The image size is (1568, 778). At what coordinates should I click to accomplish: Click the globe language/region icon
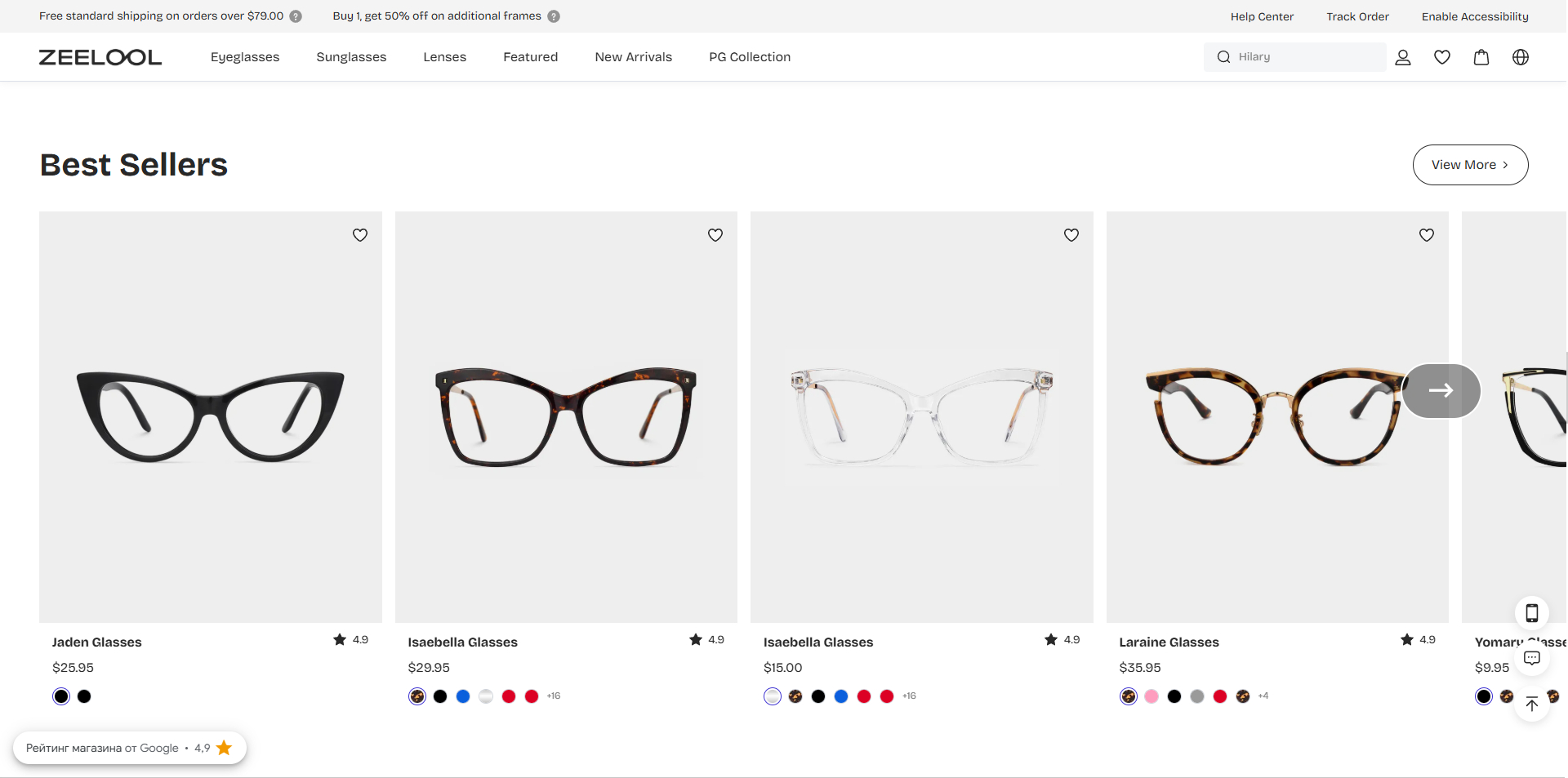tap(1521, 57)
